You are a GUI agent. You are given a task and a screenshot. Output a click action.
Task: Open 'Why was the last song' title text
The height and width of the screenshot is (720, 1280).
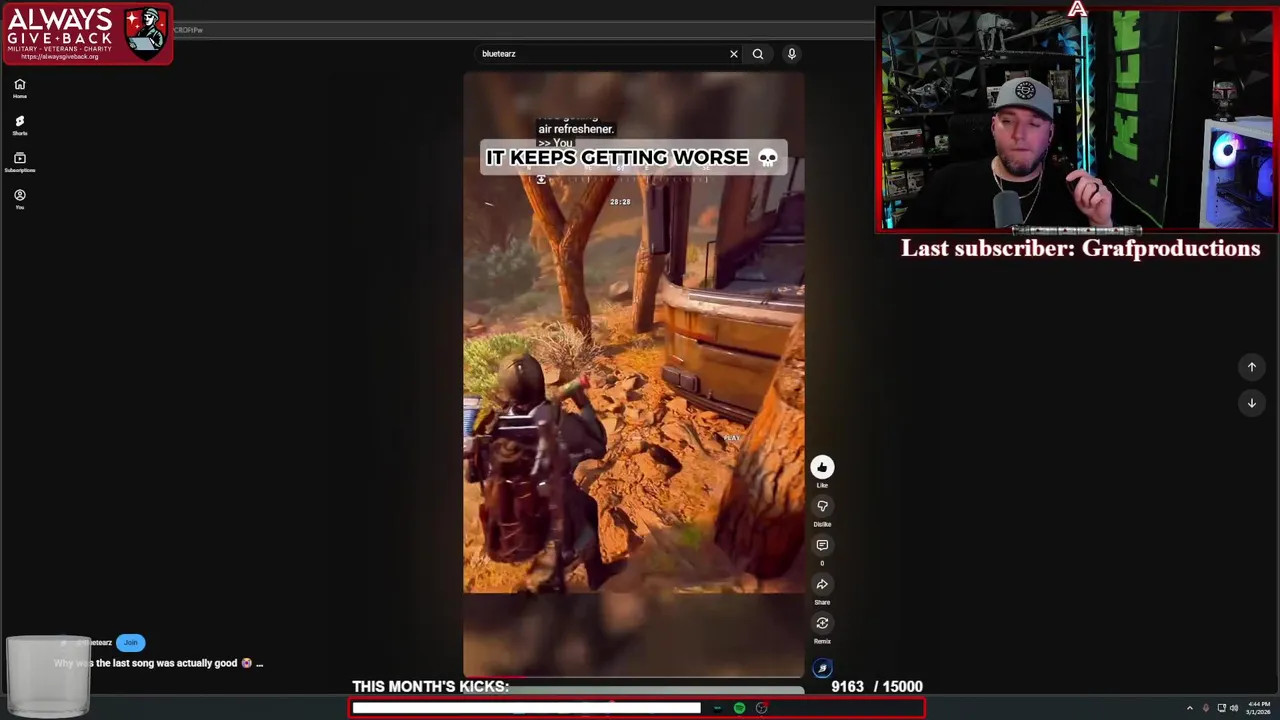point(146,663)
